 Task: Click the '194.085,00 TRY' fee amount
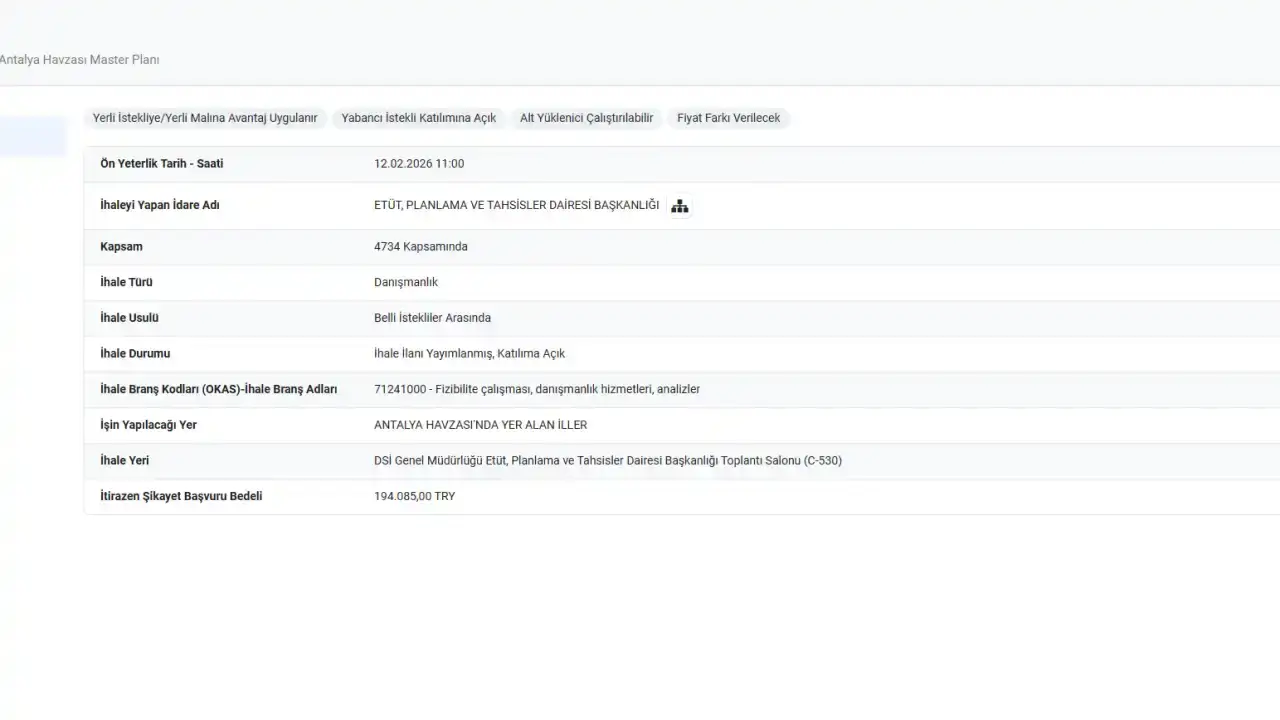click(414, 496)
